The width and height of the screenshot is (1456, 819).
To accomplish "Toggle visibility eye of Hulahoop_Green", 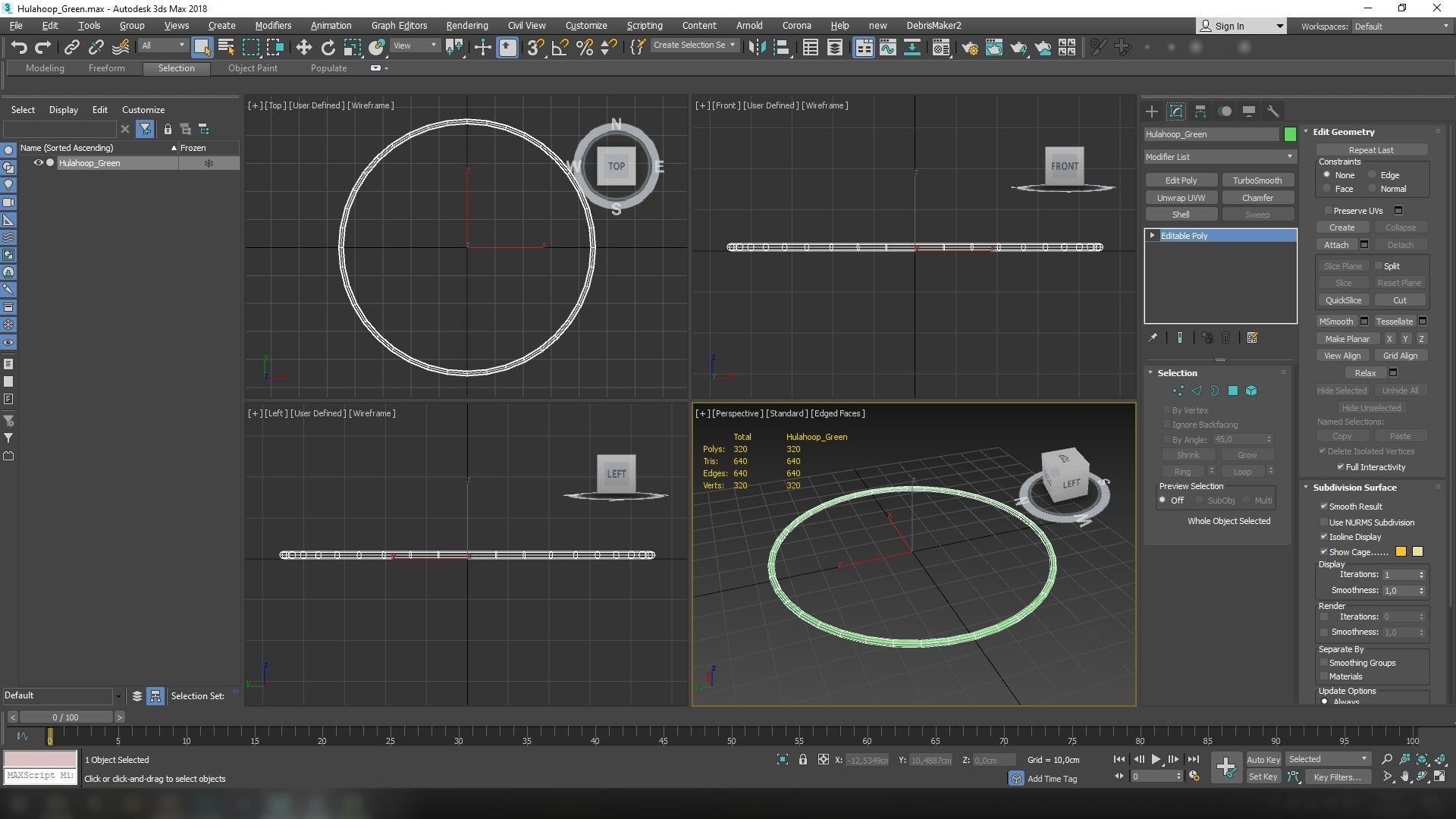I will click(x=38, y=163).
